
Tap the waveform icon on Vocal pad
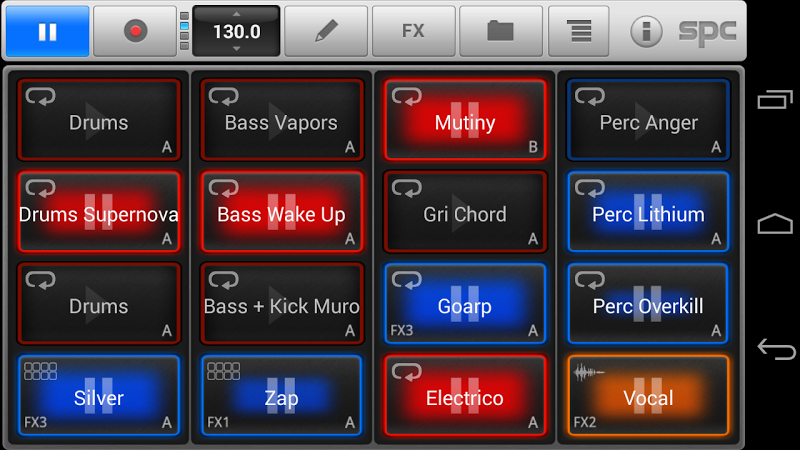[x=589, y=372]
